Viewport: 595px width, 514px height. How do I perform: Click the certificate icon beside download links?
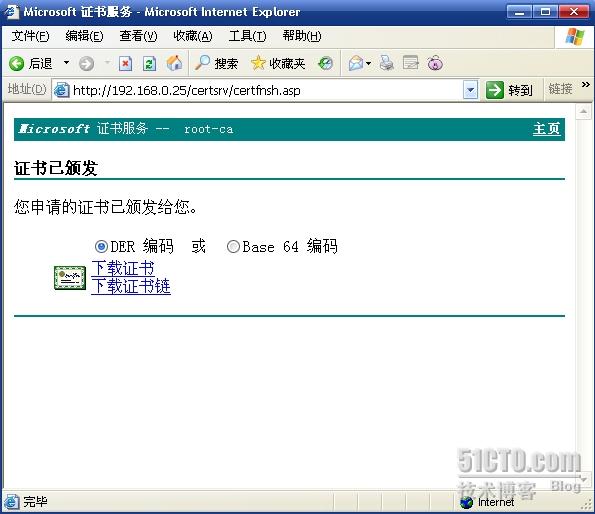coord(70,278)
